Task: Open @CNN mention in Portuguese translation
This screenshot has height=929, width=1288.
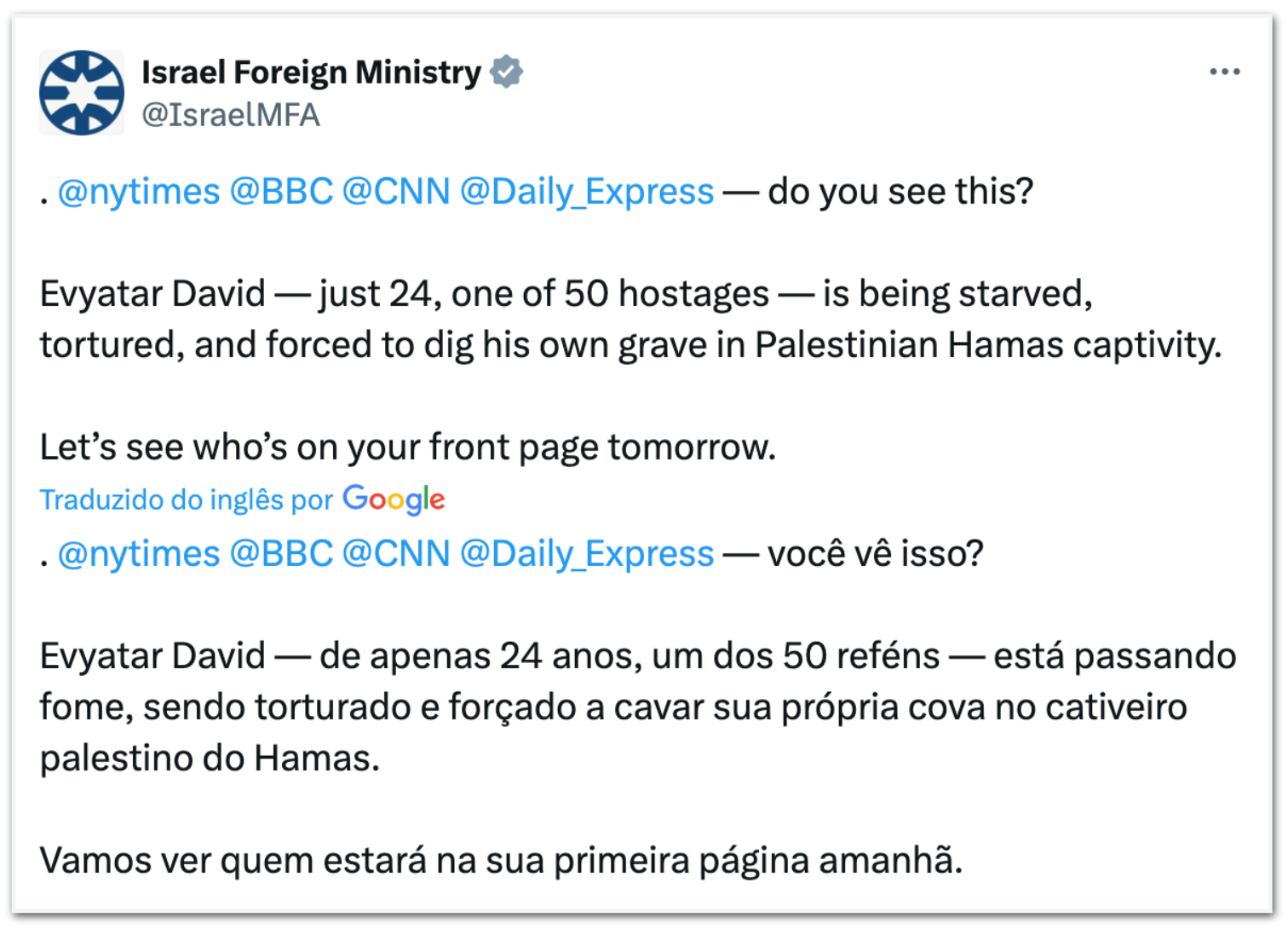Action: (x=396, y=554)
